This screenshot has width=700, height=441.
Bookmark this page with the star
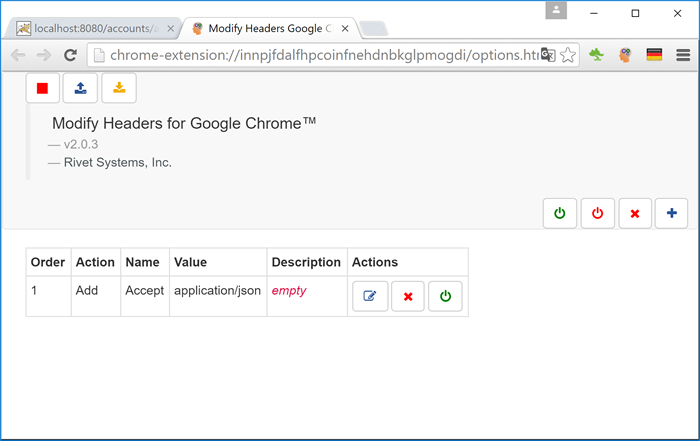click(x=568, y=55)
